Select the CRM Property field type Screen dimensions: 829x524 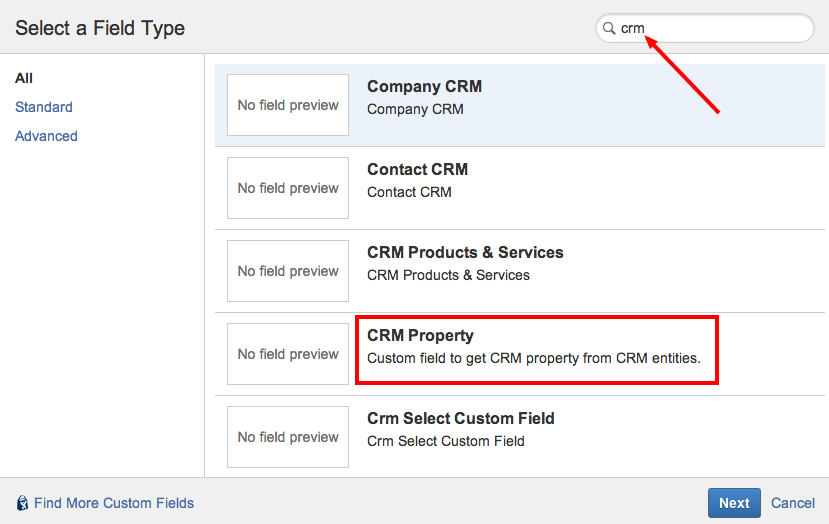(x=420, y=336)
